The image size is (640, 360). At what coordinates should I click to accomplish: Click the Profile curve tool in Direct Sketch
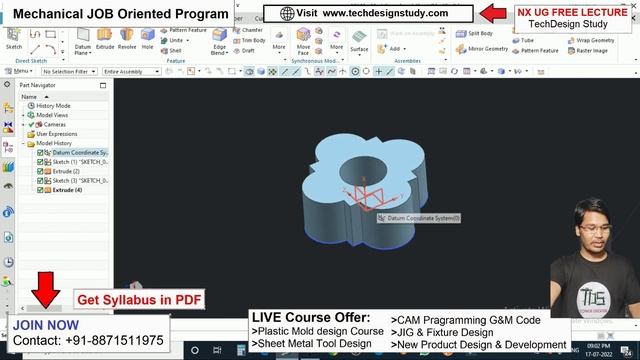35,34
